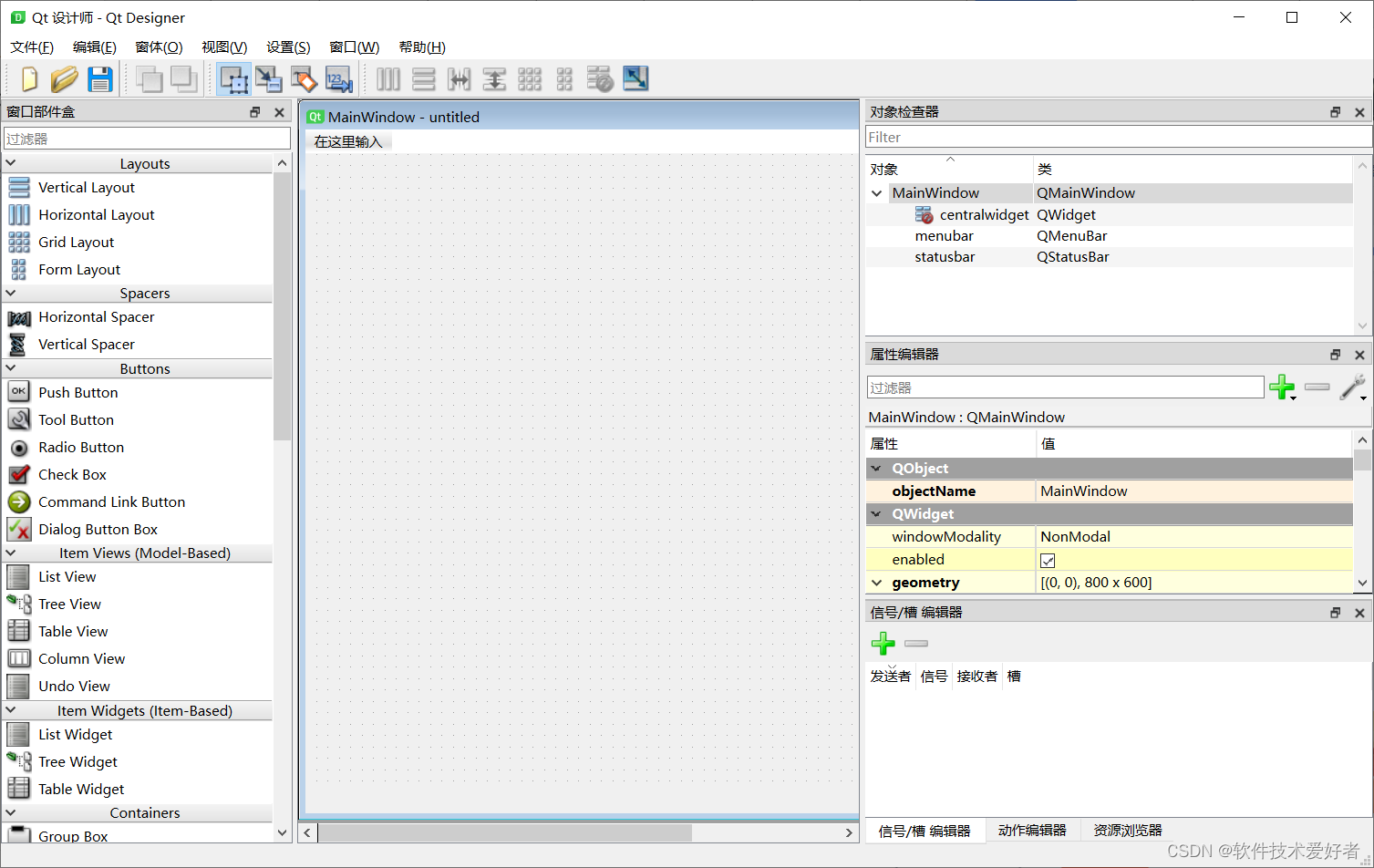Collapse MainWindow node in object inspector

(x=877, y=193)
